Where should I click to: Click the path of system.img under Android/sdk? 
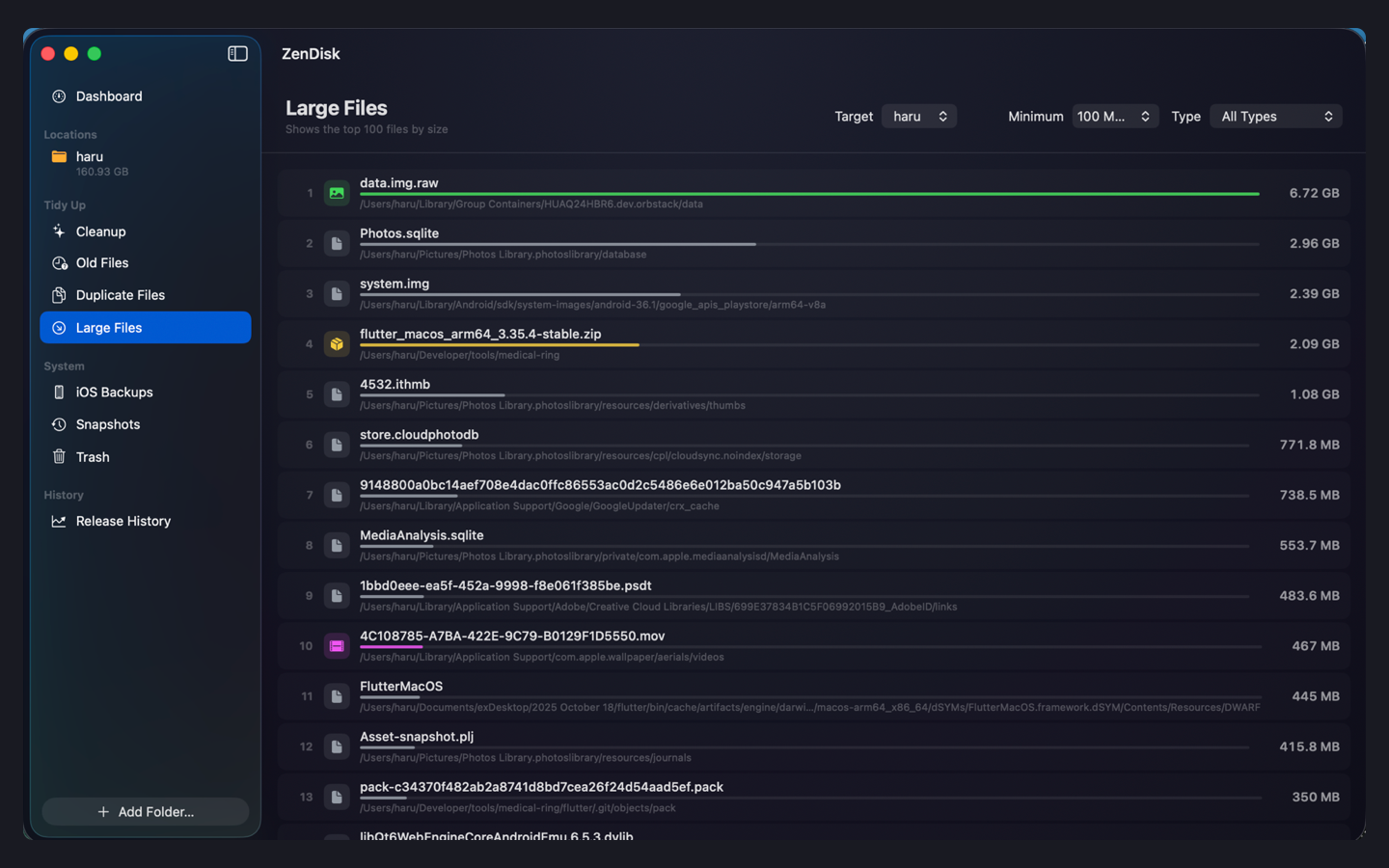[x=592, y=305]
